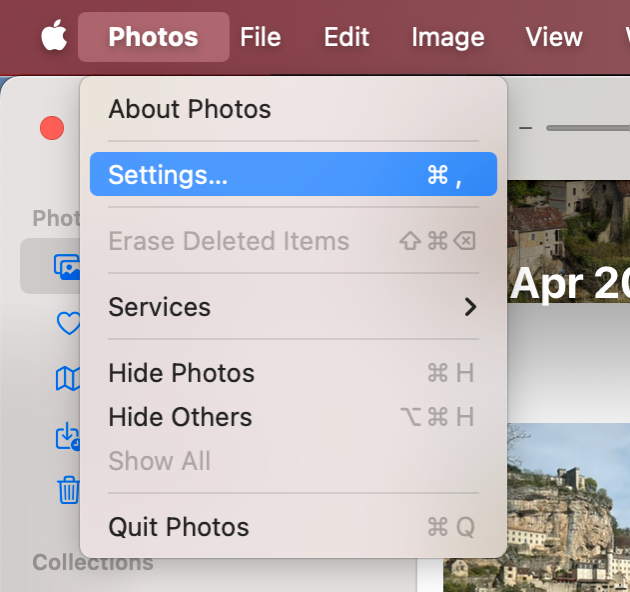The height and width of the screenshot is (592, 630).
Task: Open the Image menu
Action: pyautogui.click(x=448, y=37)
